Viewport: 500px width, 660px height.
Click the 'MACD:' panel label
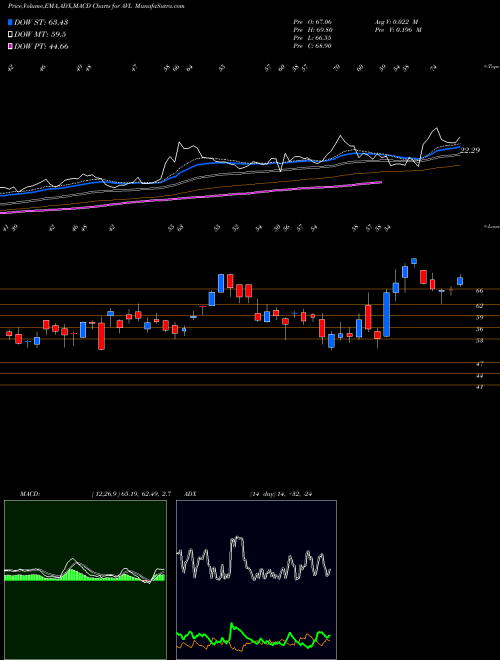29,494
